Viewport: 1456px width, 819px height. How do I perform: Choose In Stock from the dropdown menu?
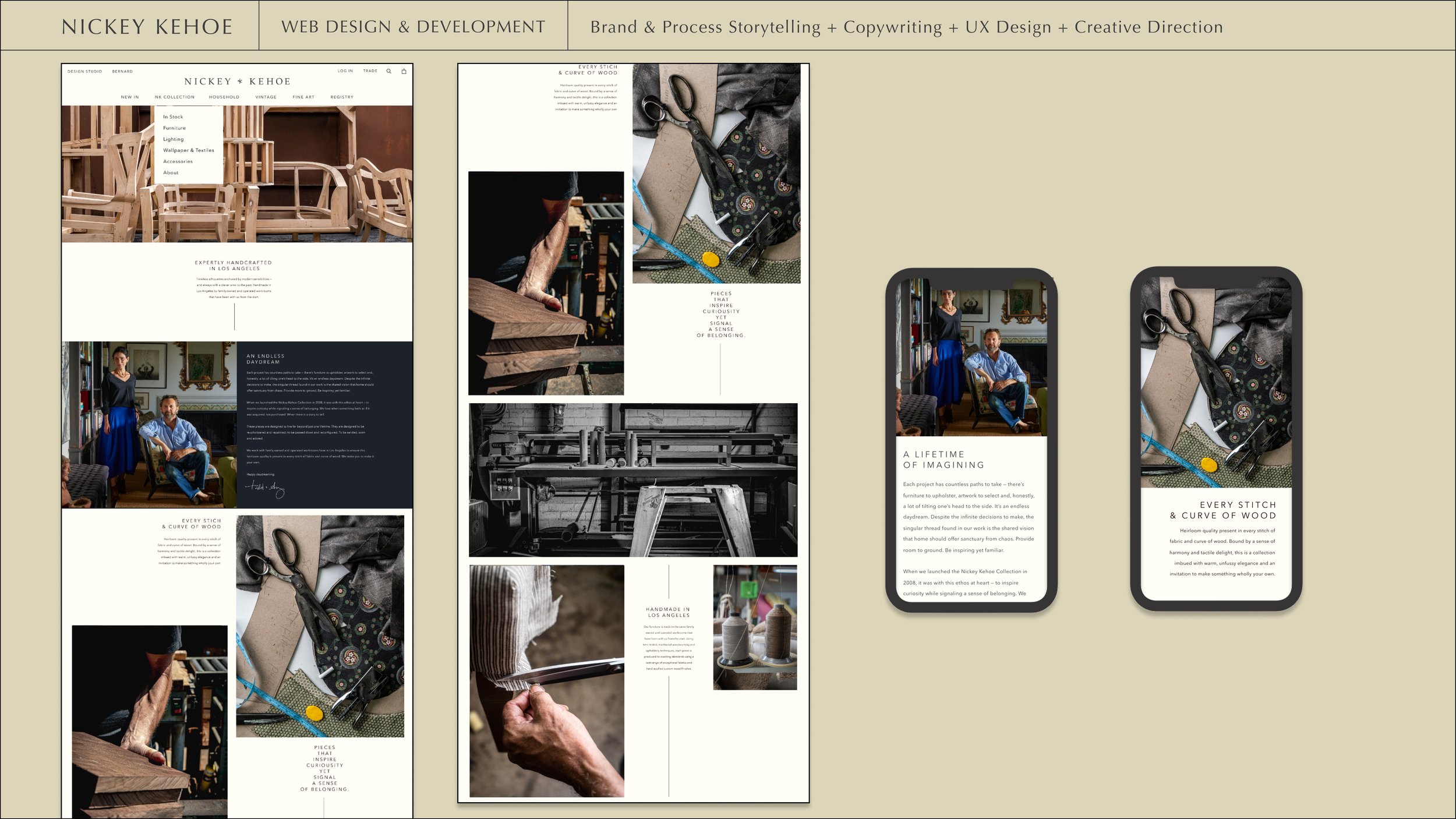point(173,117)
